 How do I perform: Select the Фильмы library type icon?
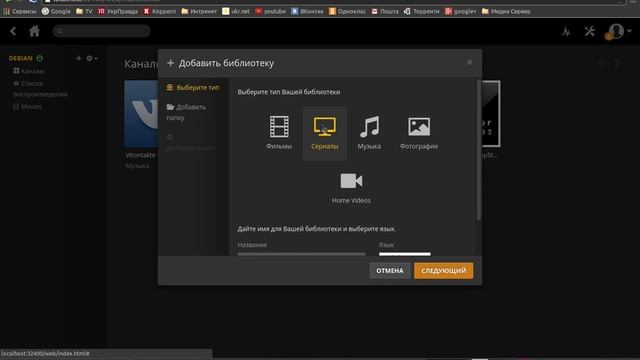pyautogui.click(x=279, y=127)
